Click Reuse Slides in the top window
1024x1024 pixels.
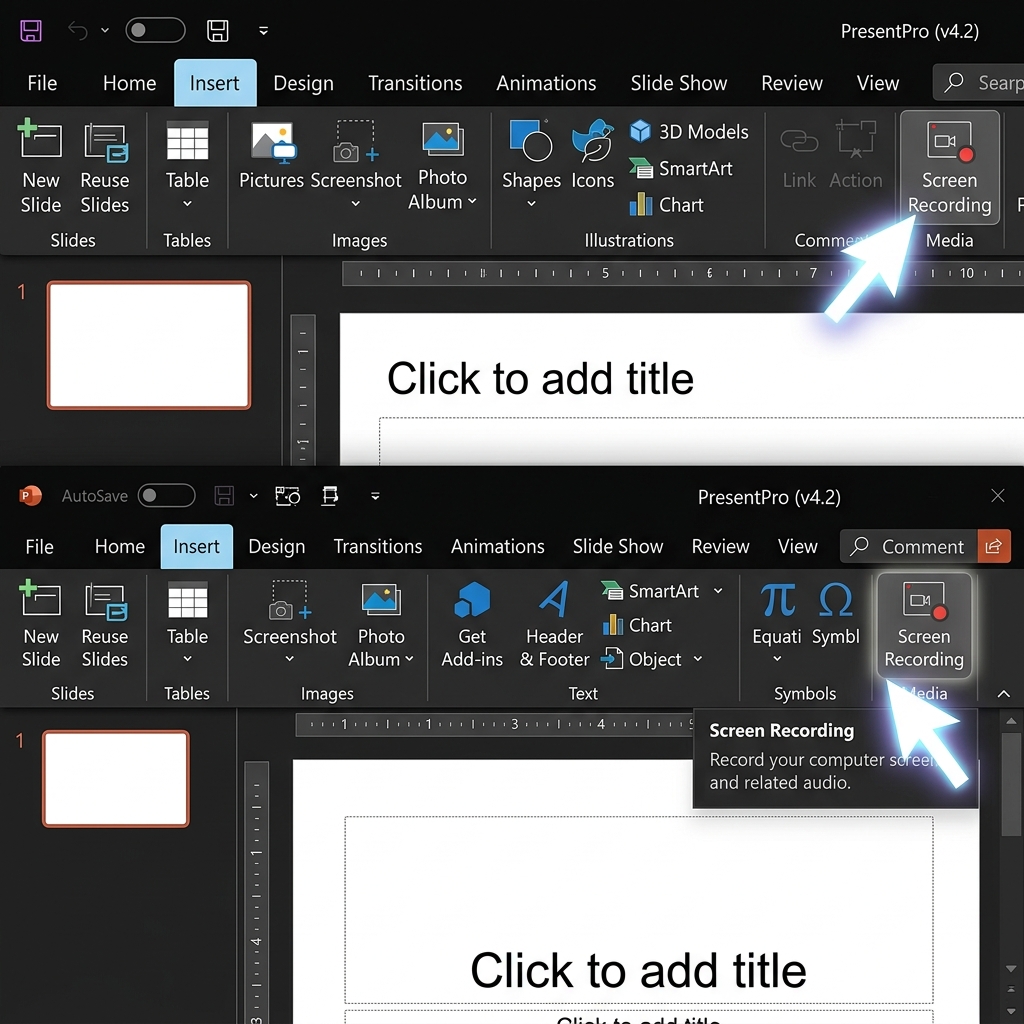[x=104, y=167]
